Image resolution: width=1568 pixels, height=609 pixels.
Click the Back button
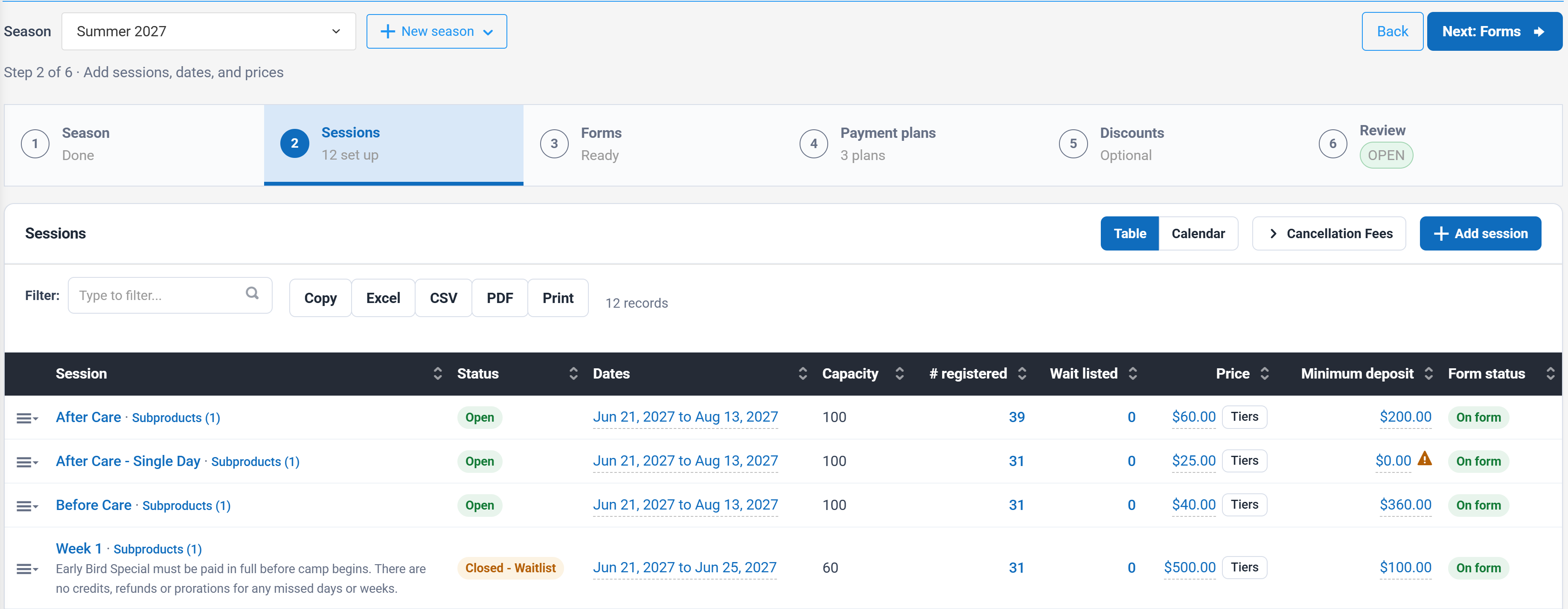(x=1392, y=31)
